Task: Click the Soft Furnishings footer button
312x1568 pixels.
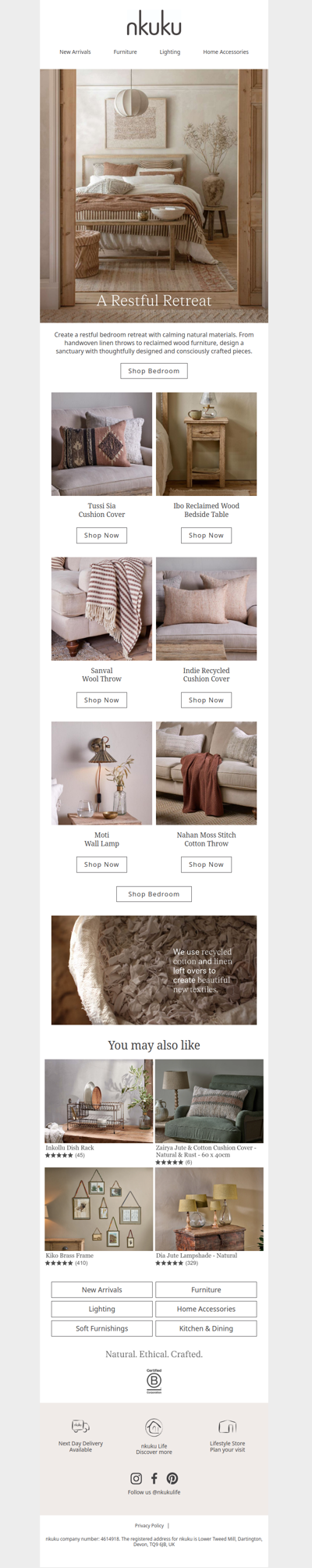Action: (101, 1328)
